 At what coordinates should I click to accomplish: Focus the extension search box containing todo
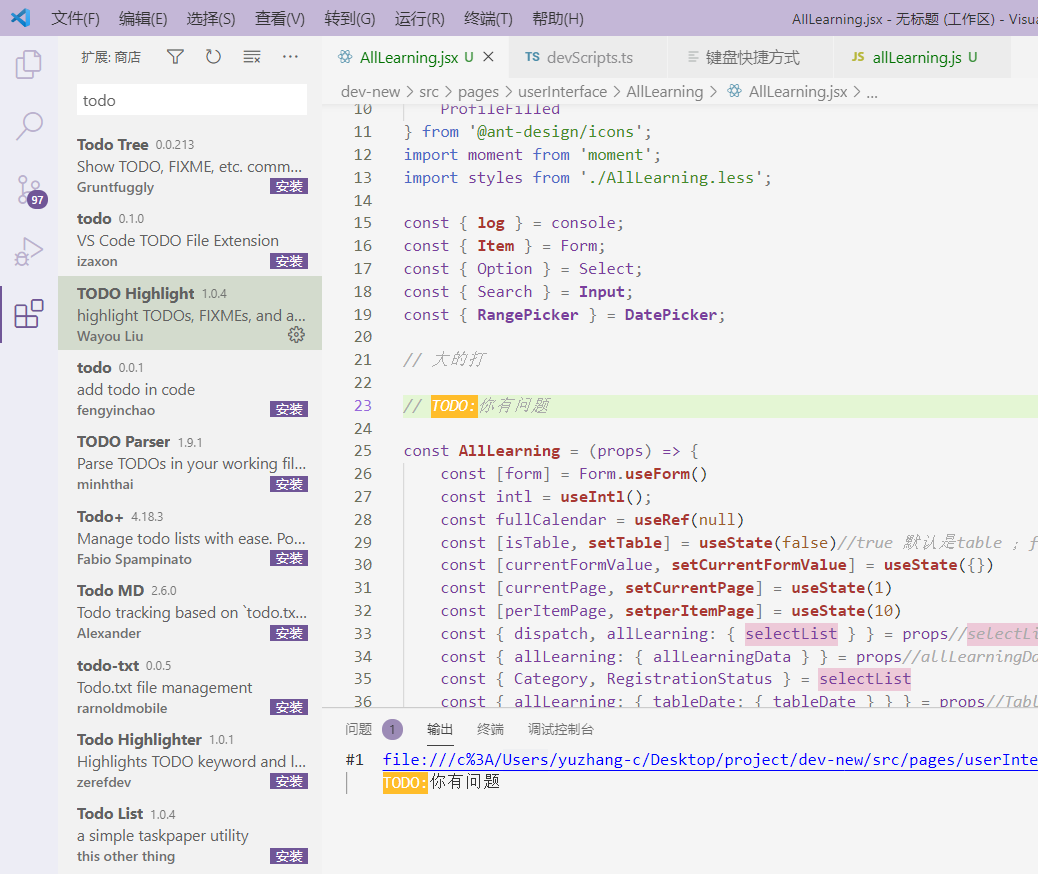(x=191, y=100)
